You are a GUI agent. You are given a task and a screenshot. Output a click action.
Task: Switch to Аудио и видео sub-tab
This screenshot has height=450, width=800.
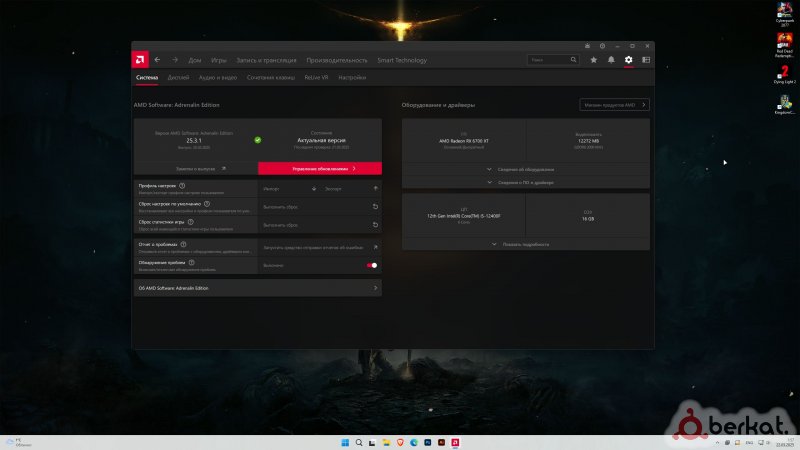(218, 78)
